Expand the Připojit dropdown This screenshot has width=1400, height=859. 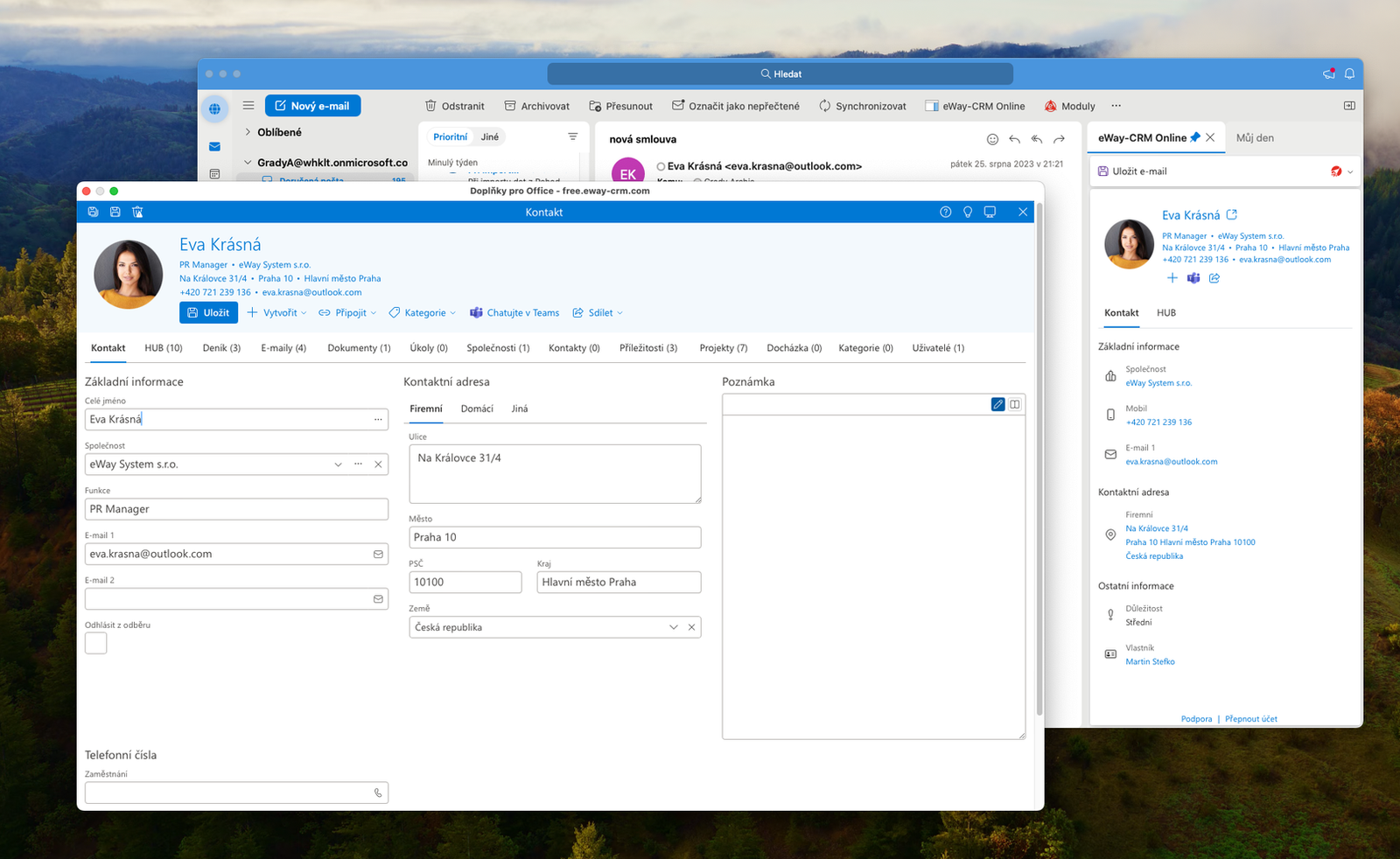pyautogui.click(x=347, y=312)
